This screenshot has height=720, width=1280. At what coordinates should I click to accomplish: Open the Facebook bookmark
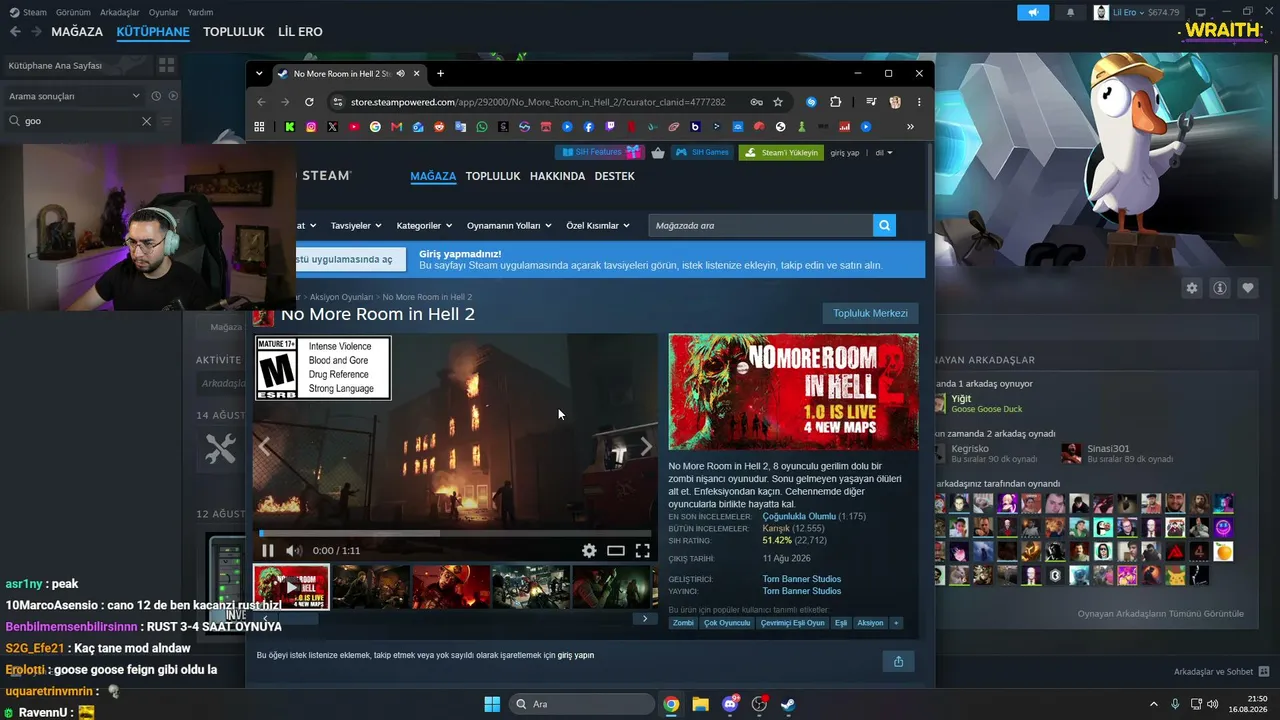(588, 127)
